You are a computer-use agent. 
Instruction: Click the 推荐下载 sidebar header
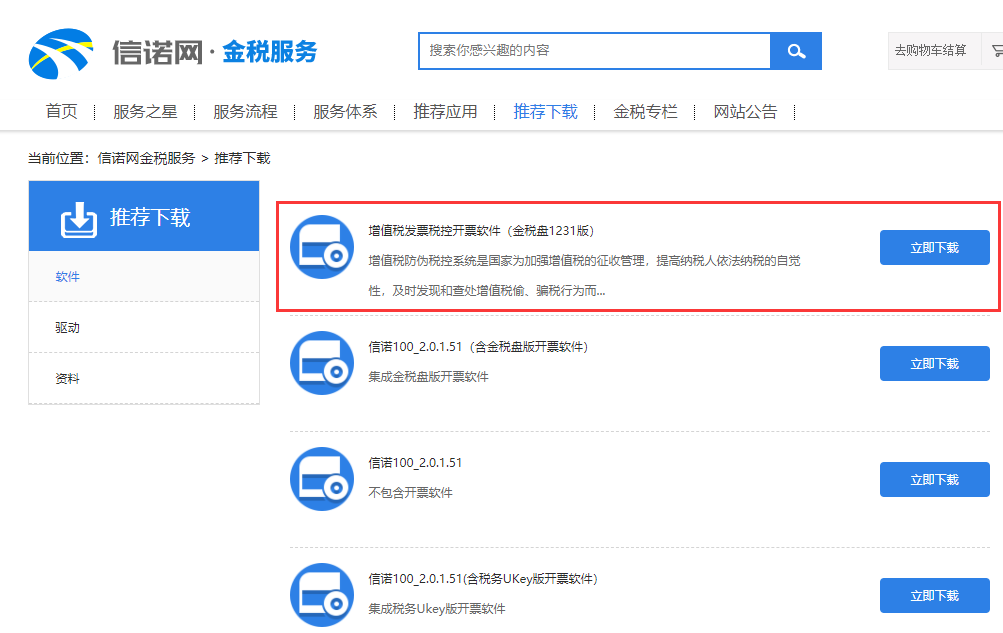tap(144, 216)
